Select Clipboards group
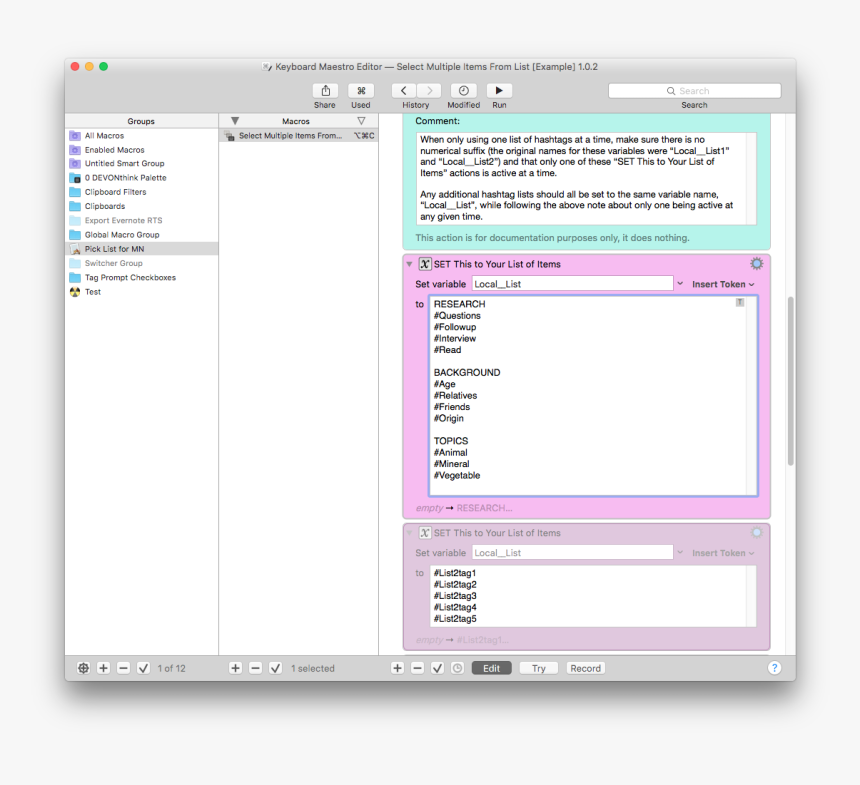 click(142, 206)
